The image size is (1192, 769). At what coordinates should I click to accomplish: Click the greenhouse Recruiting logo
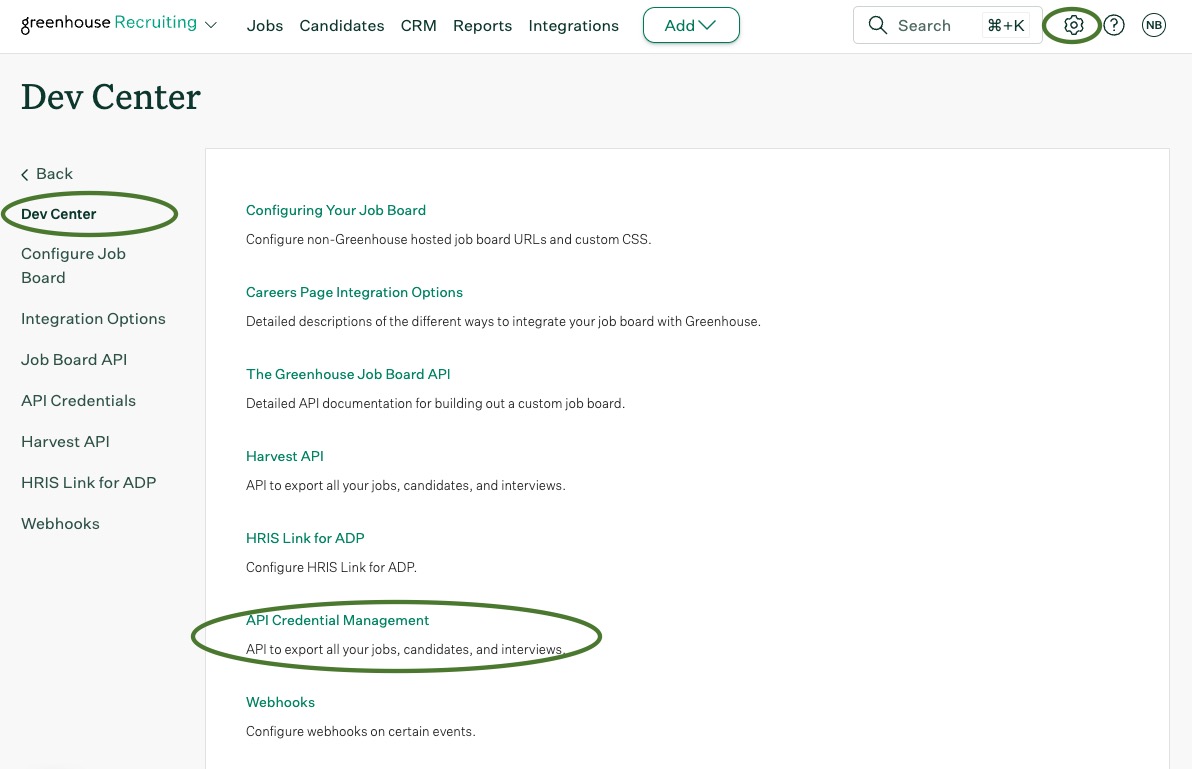[109, 24]
